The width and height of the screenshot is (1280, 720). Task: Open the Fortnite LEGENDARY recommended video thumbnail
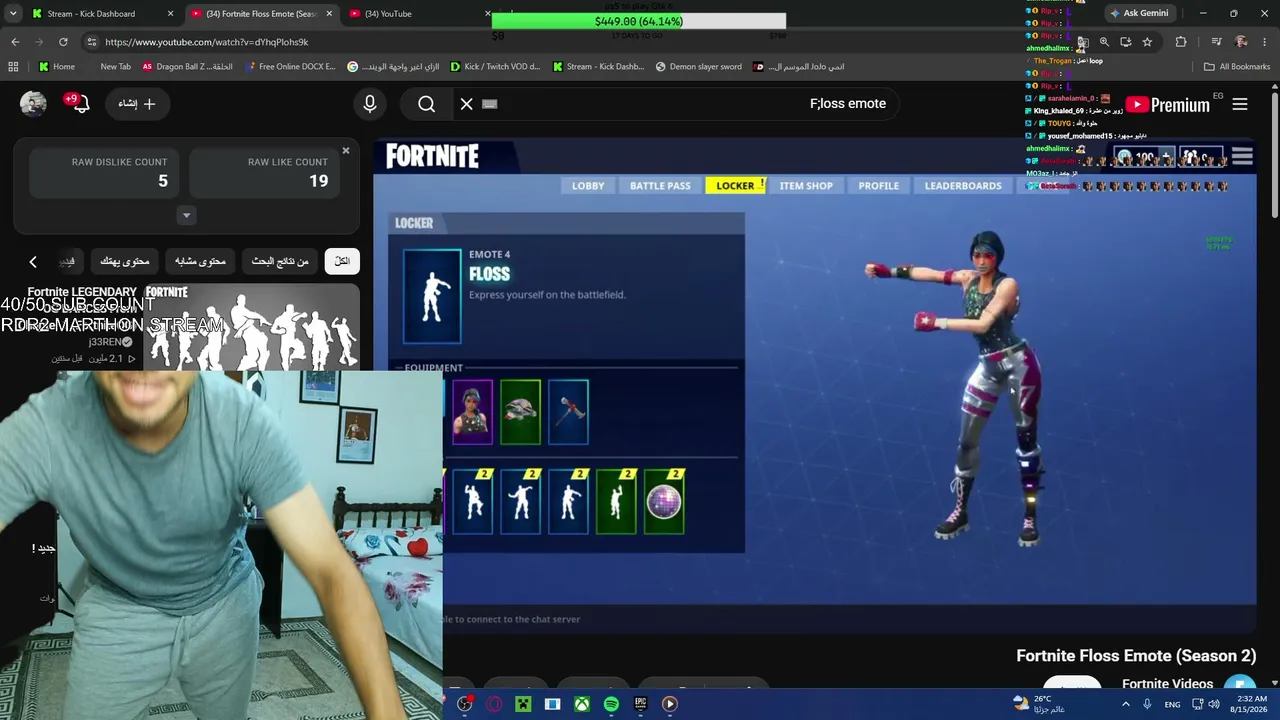(252, 328)
